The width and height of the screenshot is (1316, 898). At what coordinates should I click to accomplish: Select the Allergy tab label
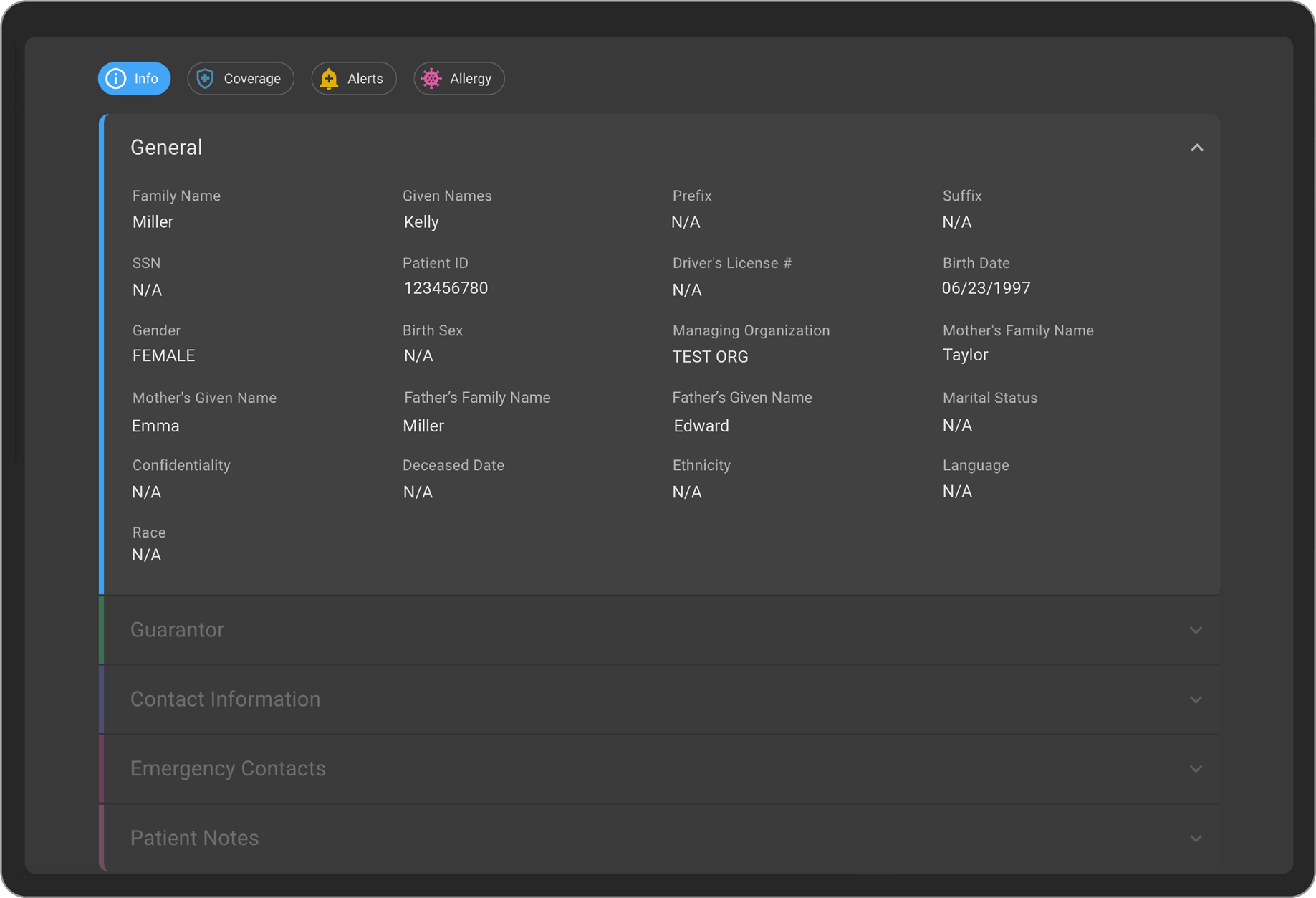point(470,79)
